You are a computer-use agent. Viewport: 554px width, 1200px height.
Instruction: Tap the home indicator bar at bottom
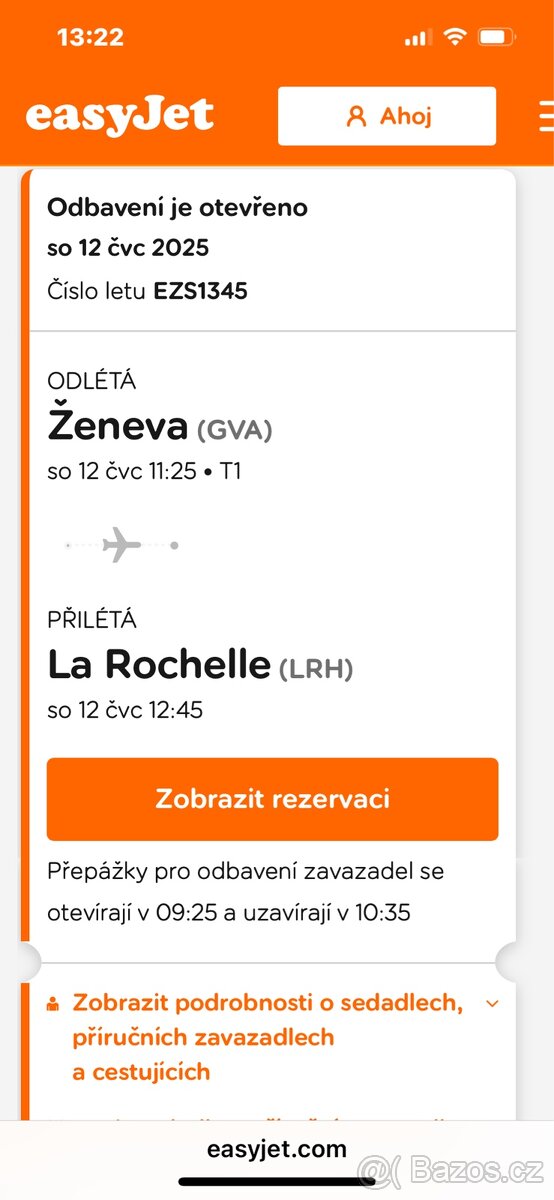point(277,1182)
